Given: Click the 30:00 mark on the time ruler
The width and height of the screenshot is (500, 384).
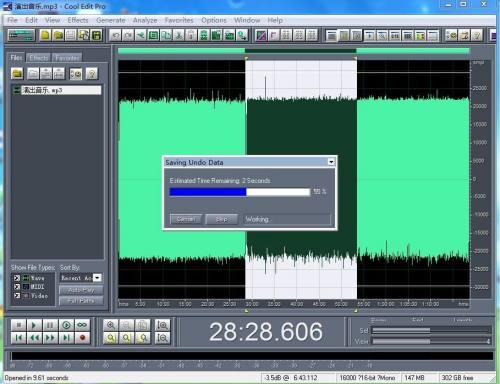Looking at the screenshot, I should point(252,304).
